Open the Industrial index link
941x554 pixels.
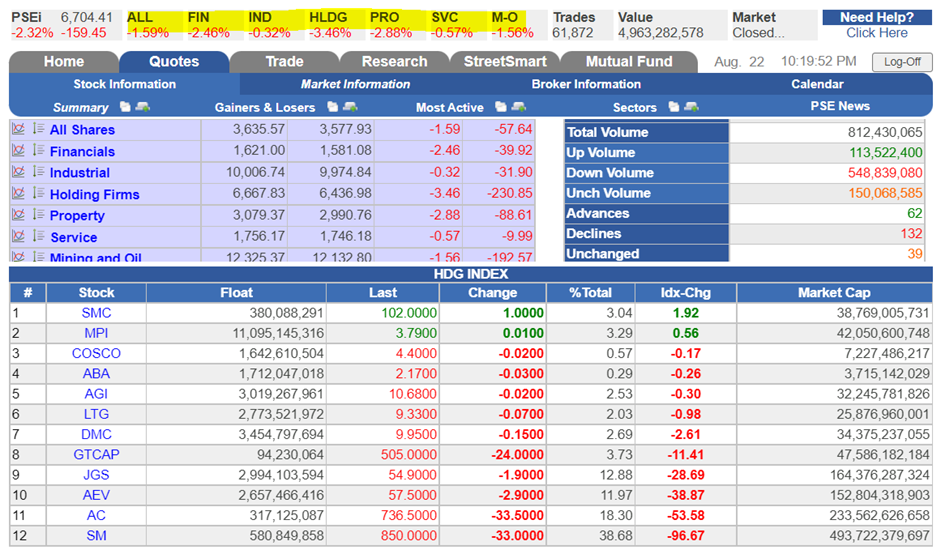tap(80, 173)
